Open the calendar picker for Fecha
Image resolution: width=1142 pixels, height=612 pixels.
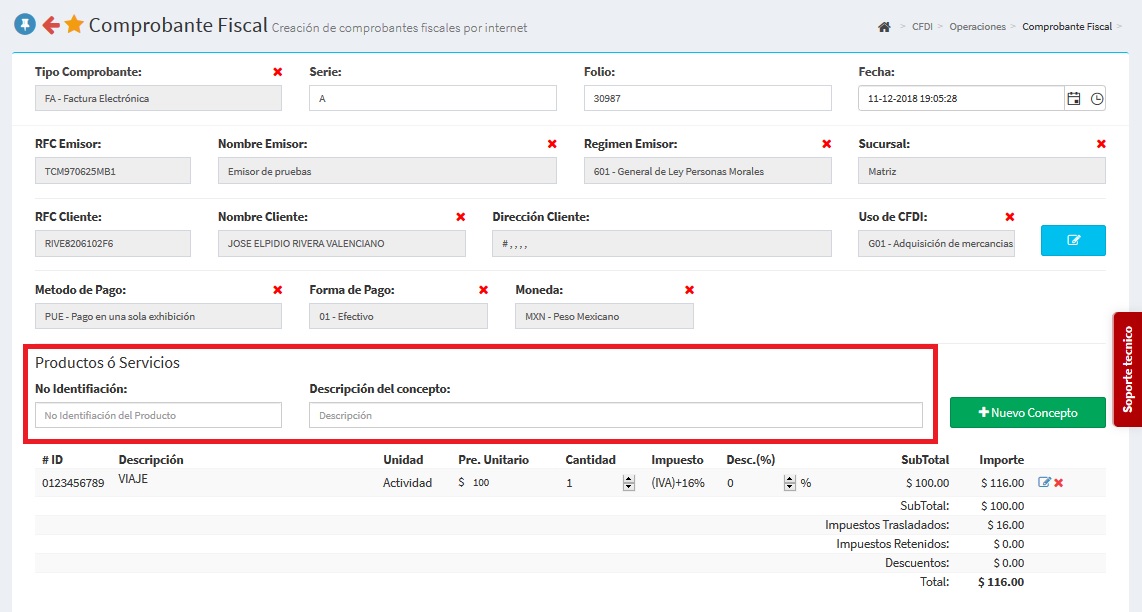[x=1074, y=99]
